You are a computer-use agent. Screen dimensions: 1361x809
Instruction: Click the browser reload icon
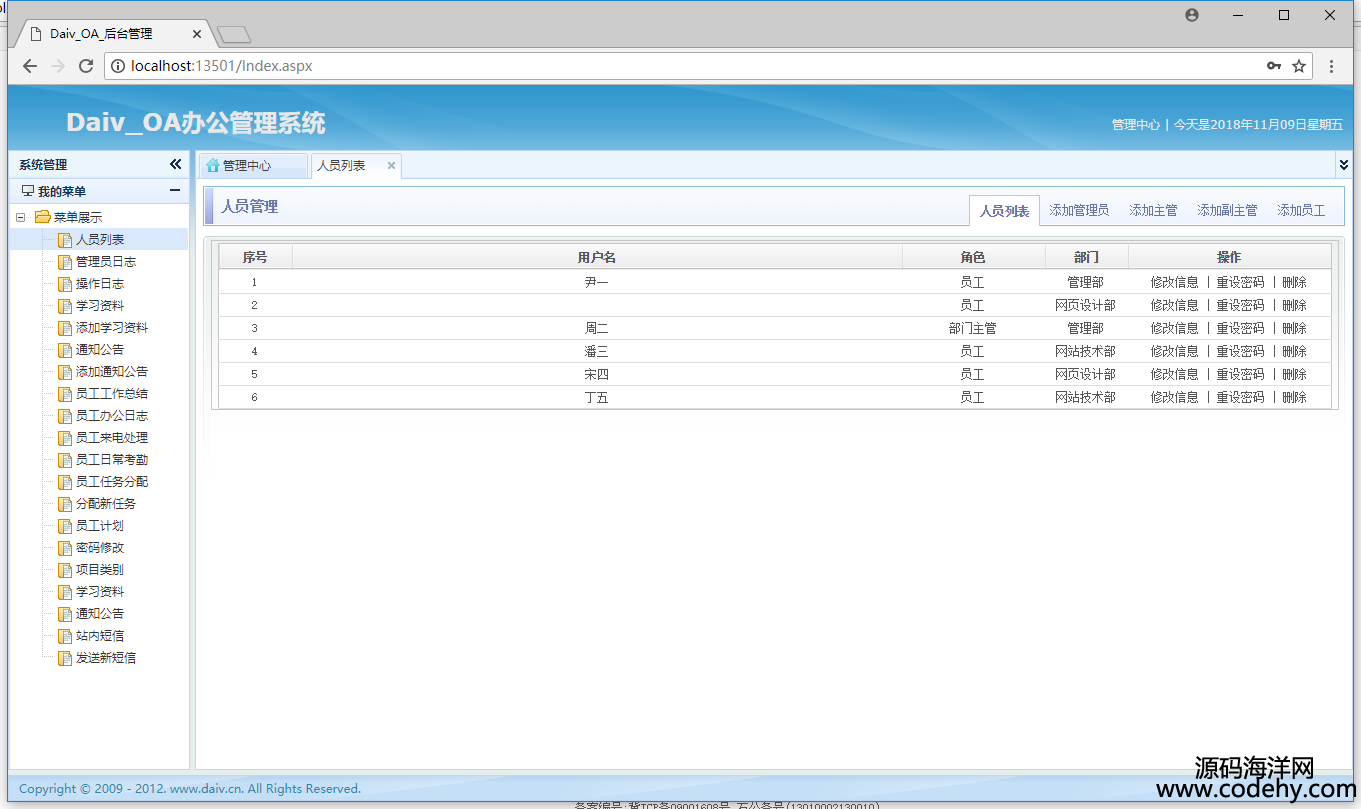[x=86, y=66]
